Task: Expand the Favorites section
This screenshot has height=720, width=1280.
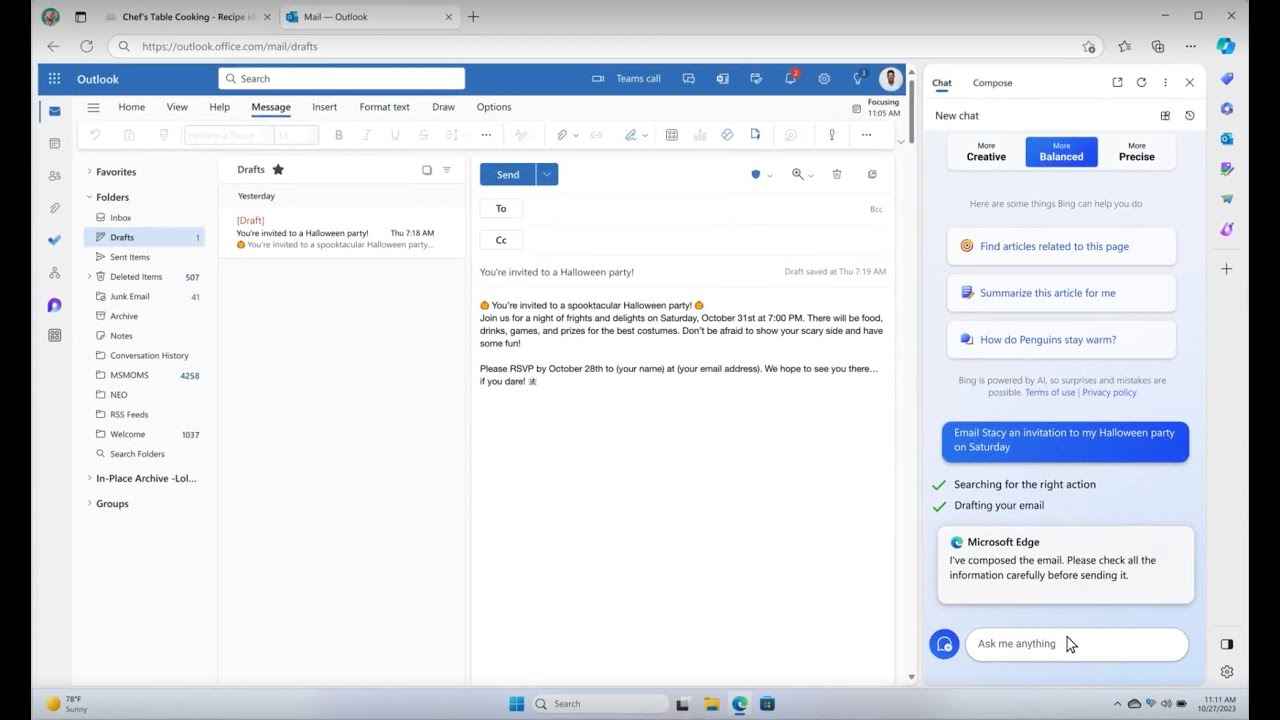Action: (x=89, y=172)
